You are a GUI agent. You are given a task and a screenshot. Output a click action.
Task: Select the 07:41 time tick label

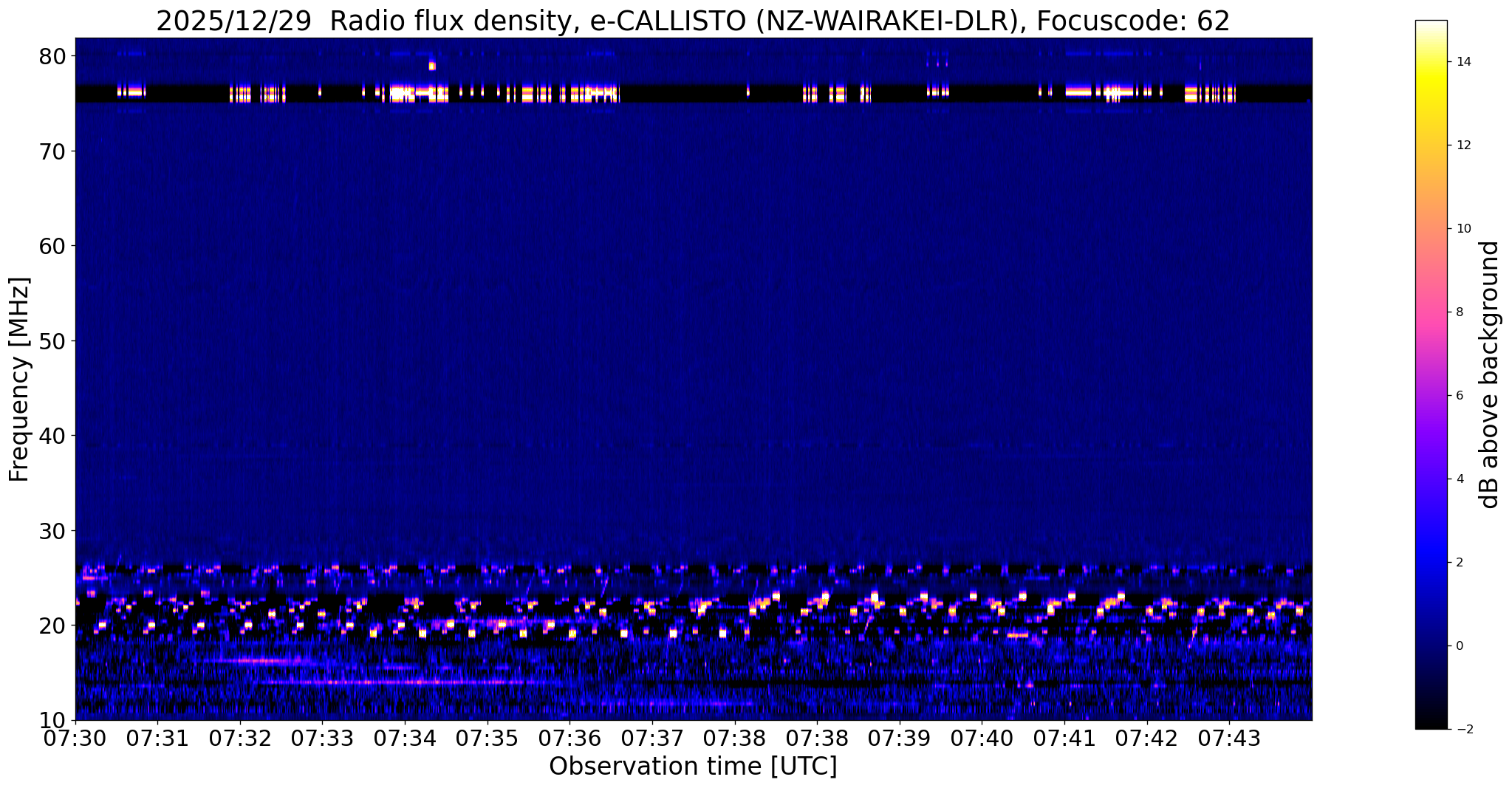click(x=1064, y=739)
